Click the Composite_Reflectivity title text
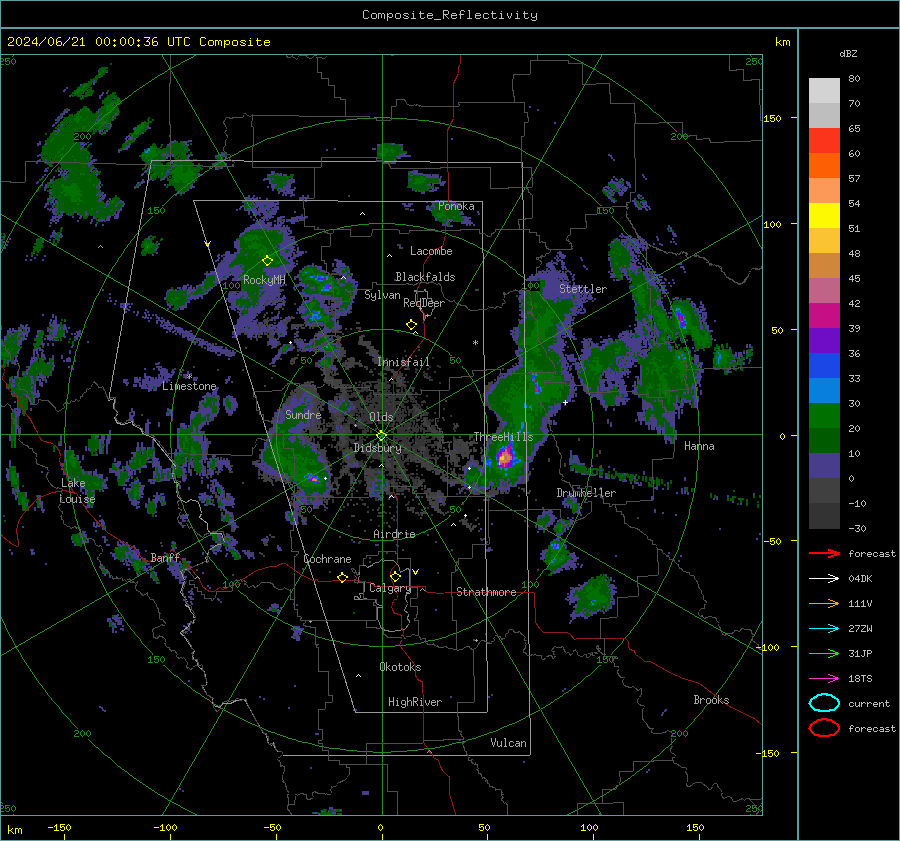This screenshot has width=900, height=841. pyautogui.click(x=449, y=15)
